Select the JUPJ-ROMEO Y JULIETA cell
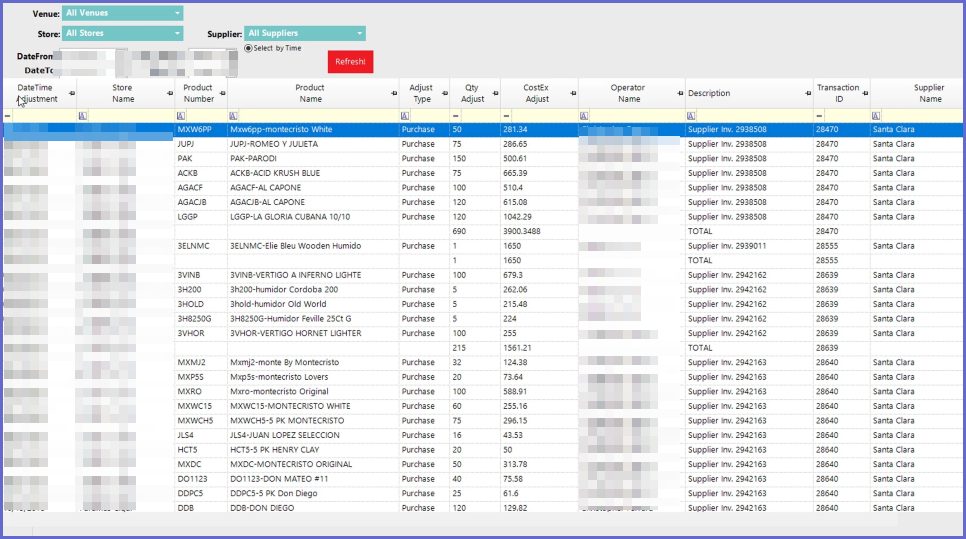966x539 pixels. [x=313, y=144]
